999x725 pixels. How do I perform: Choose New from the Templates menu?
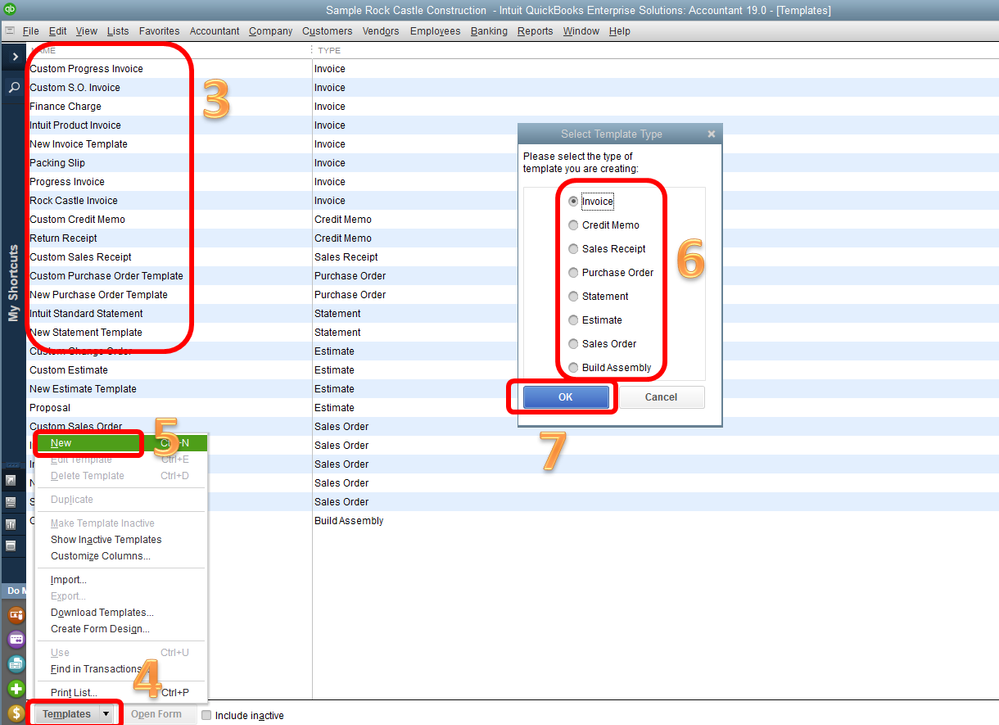(x=120, y=443)
